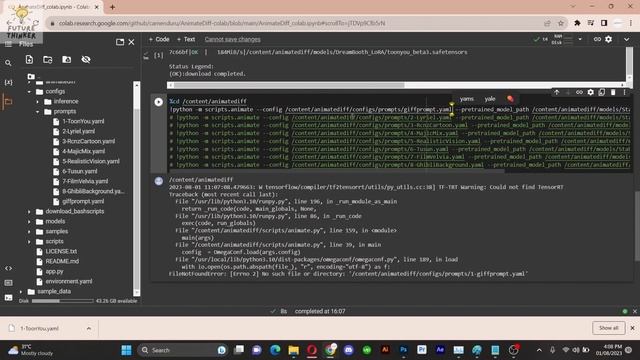Expand the scripts folder
The height and width of the screenshot is (360, 640).
(29, 242)
